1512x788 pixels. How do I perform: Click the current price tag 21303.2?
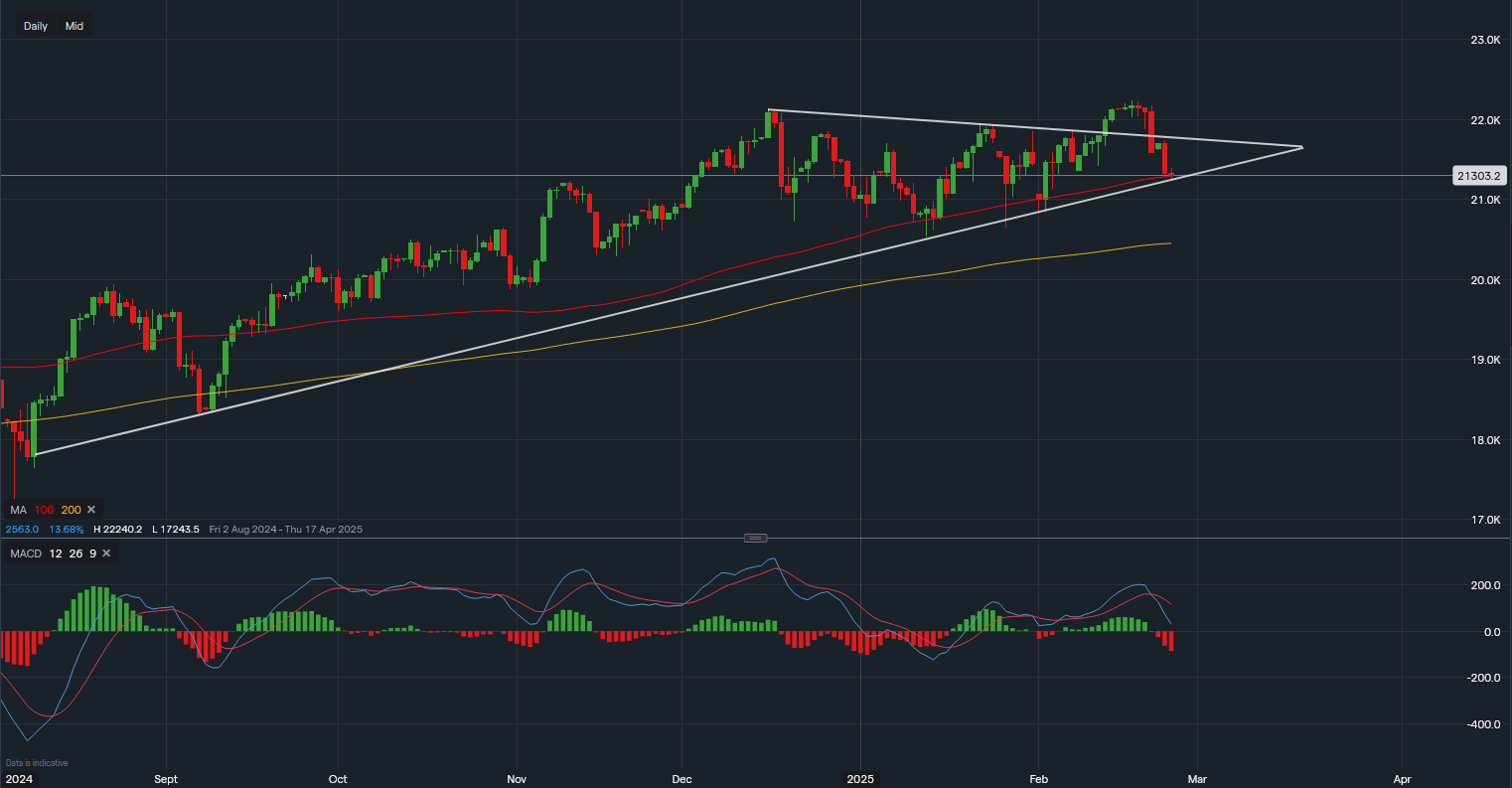click(1479, 176)
